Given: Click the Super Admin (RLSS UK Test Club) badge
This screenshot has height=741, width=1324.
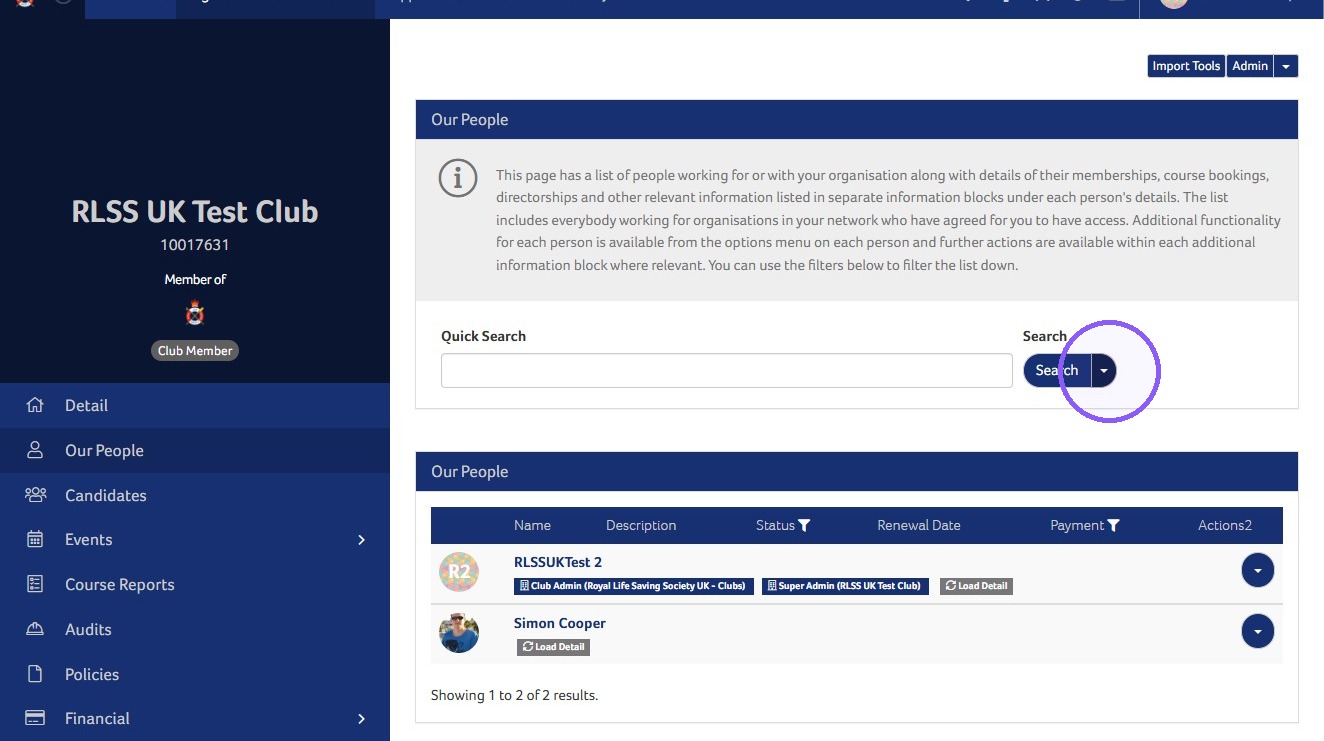Looking at the screenshot, I should point(845,586).
